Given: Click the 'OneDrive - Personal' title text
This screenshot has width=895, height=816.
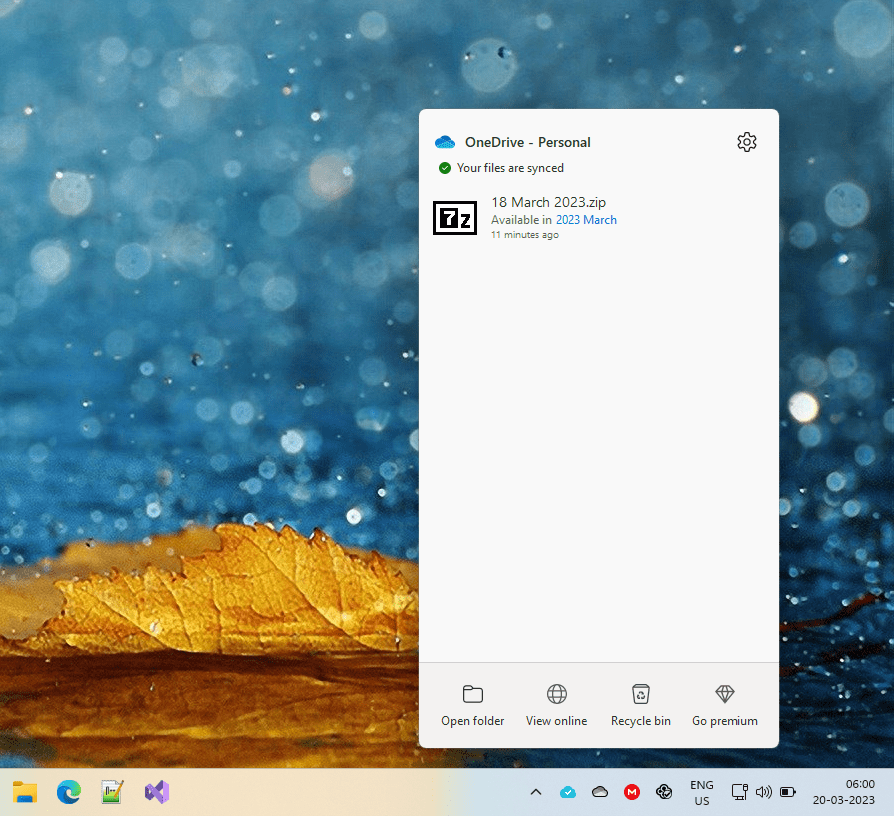Looking at the screenshot, I should (527, 142).
